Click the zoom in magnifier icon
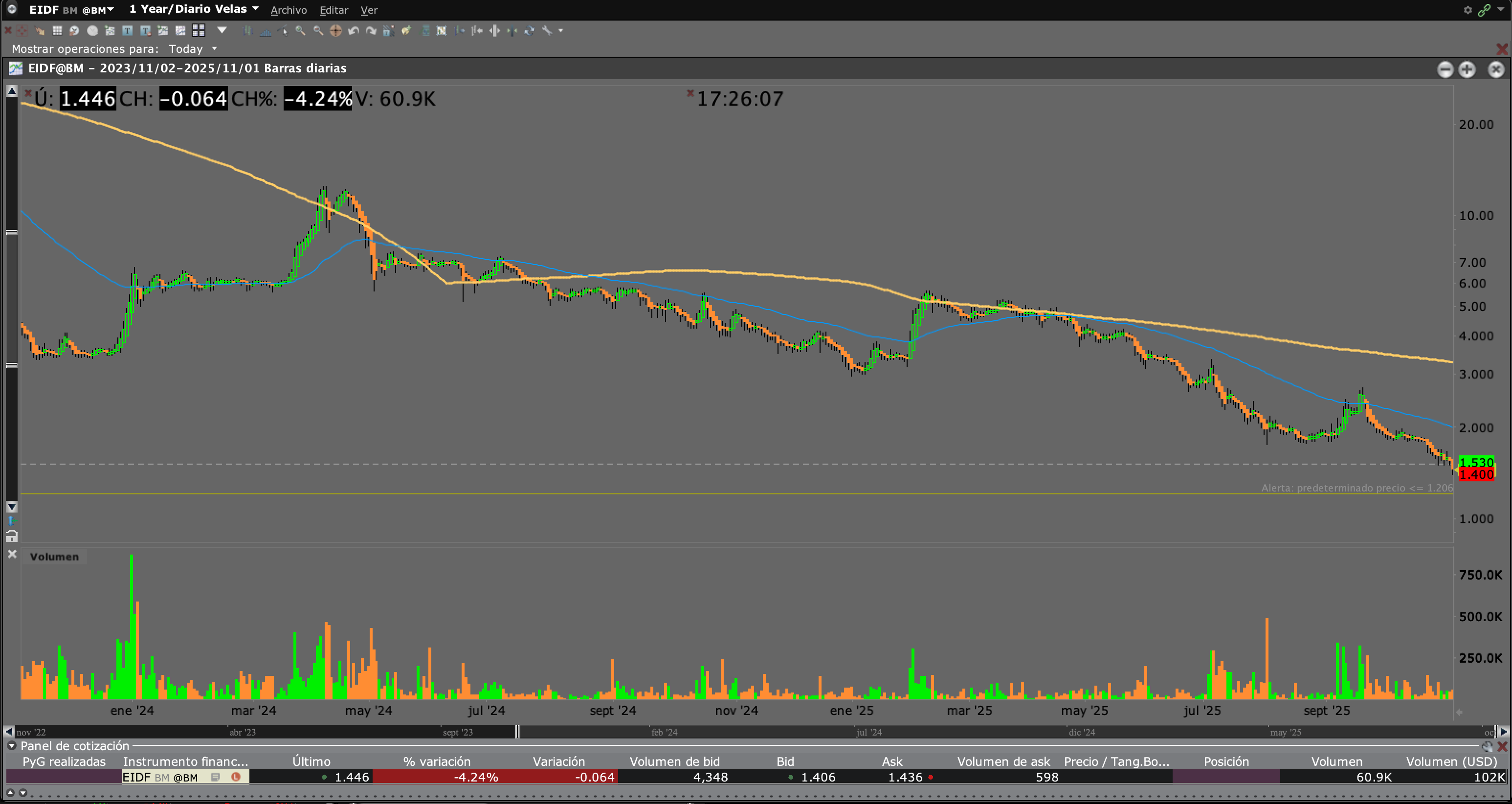 coord(300,31)
